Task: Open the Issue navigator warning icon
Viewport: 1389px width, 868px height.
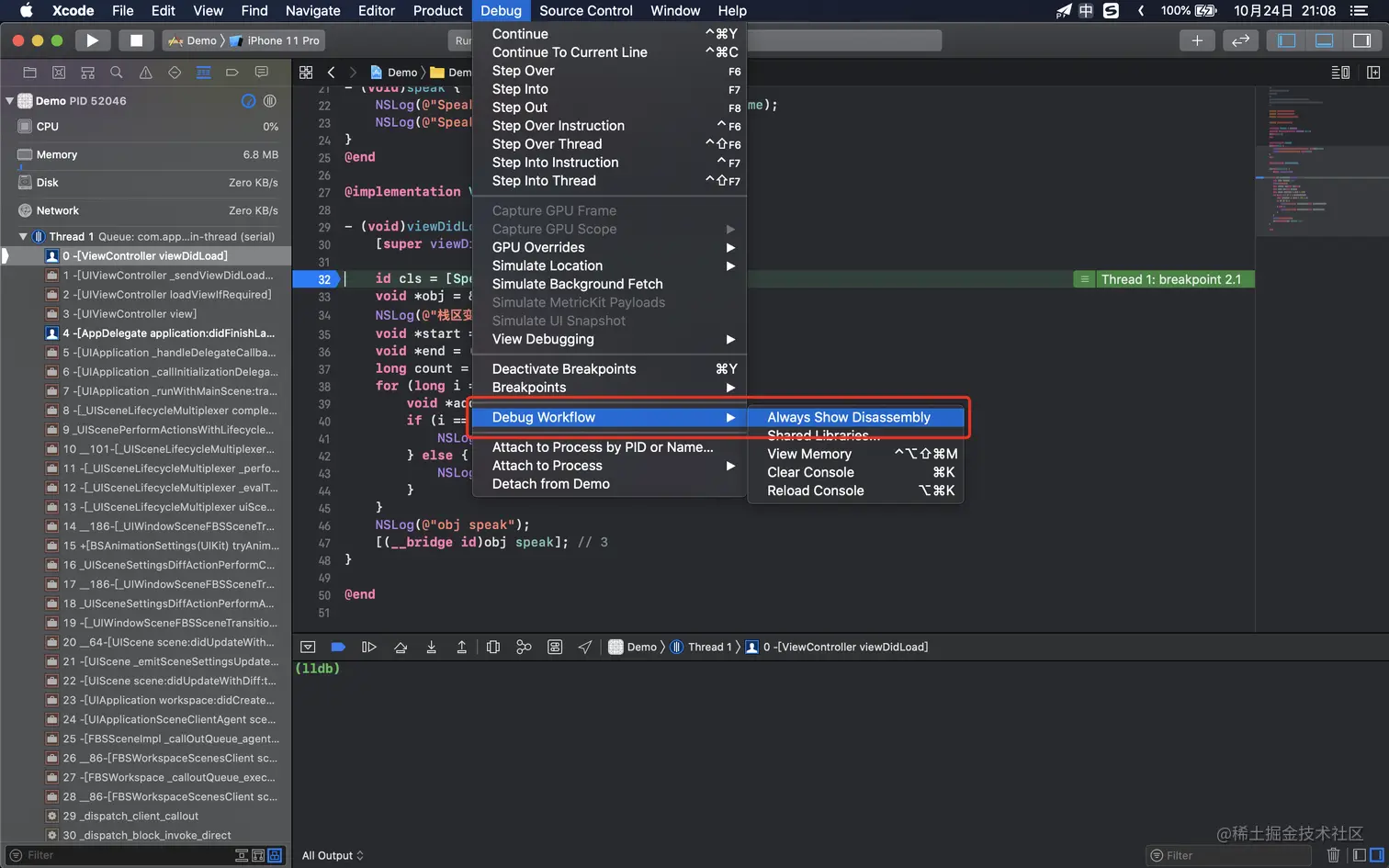Action: pos(145,73)
